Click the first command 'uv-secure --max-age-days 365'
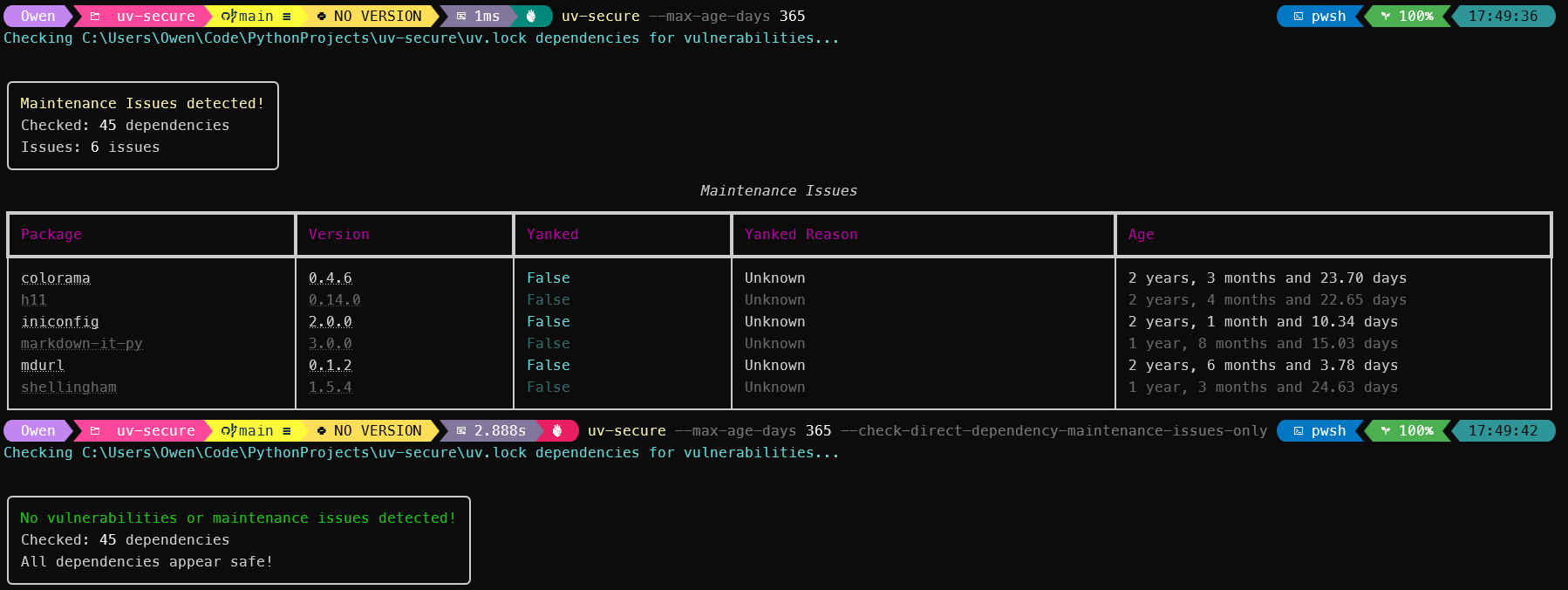The image size is (1568, 590). click(684, 17)
